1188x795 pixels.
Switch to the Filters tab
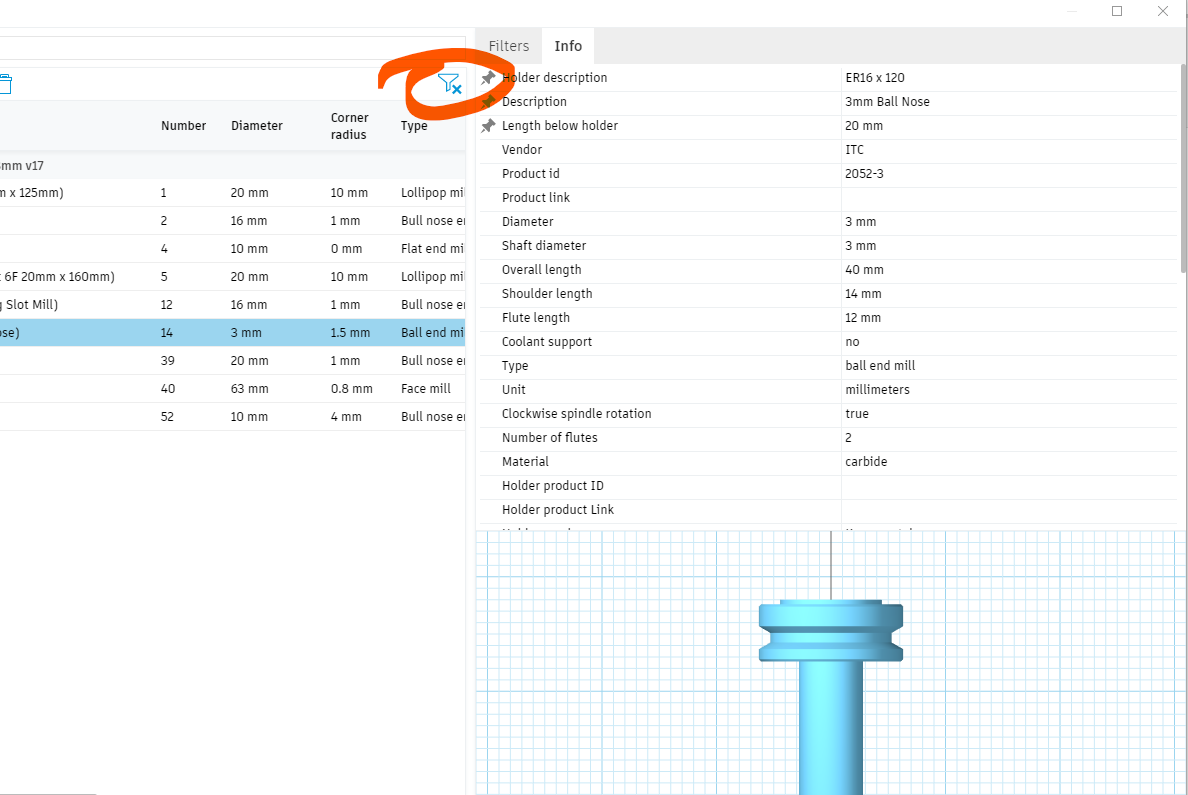pos(507,45)
